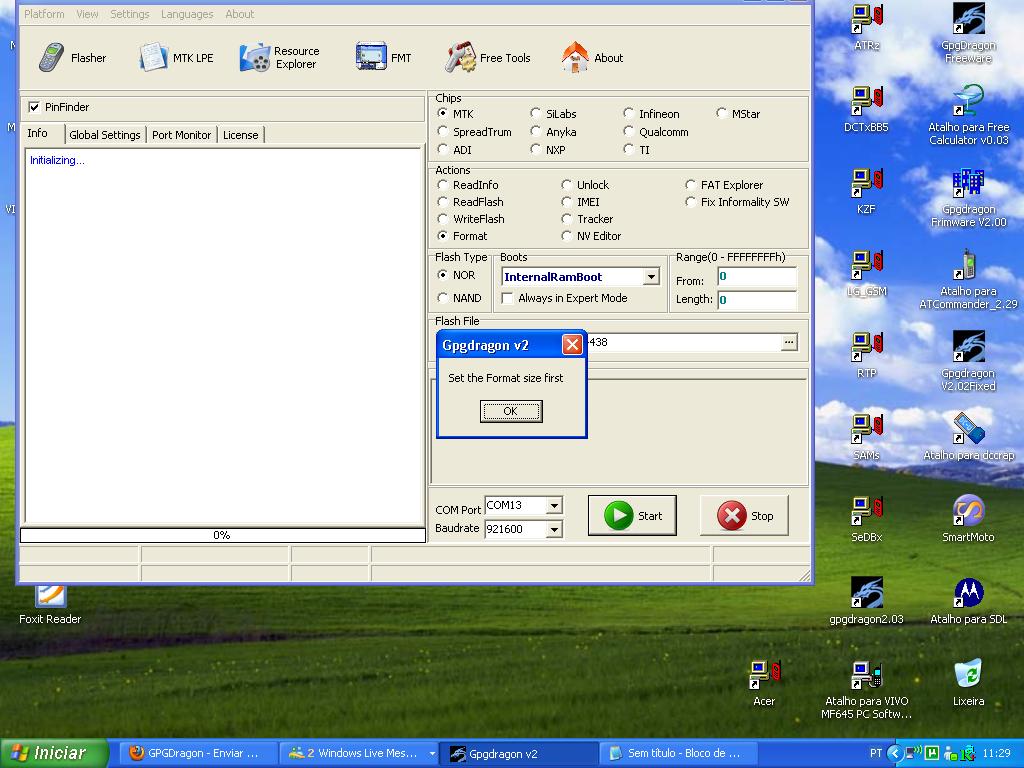Select the FAT Explorer action
1024x768 pixels.
pos(690,185)
